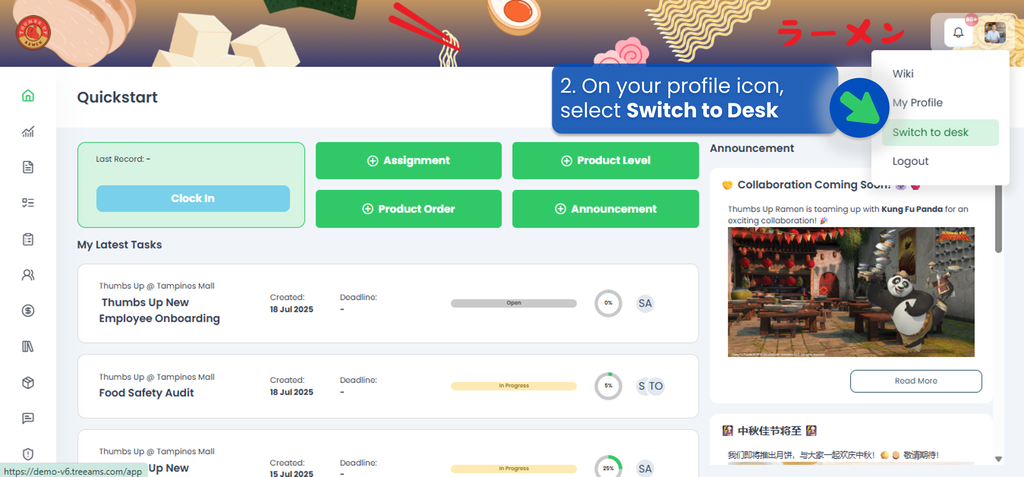
Task: Click the profile avatar picture
Action: tap(994, 33)
